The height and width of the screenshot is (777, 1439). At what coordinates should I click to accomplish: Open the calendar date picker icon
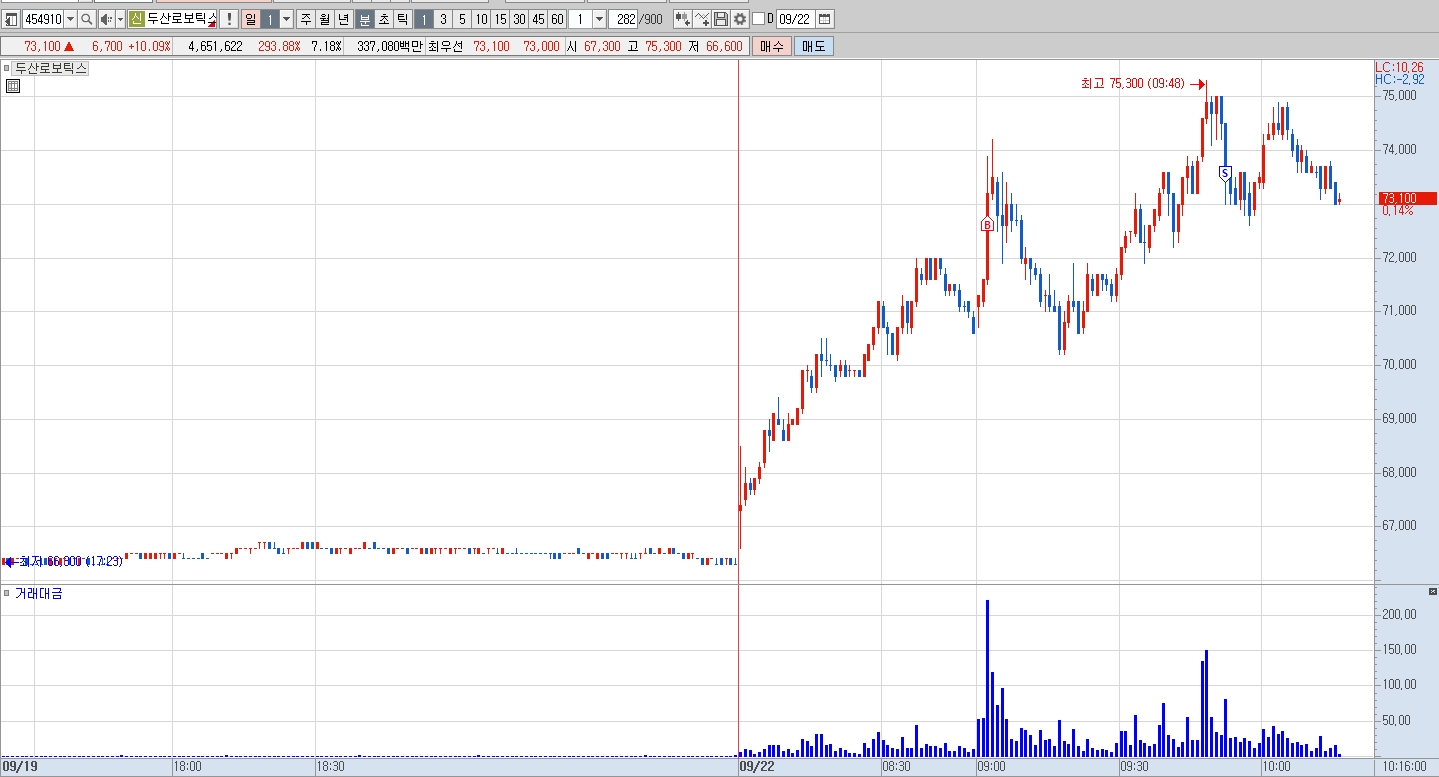(x=825, y=19)
